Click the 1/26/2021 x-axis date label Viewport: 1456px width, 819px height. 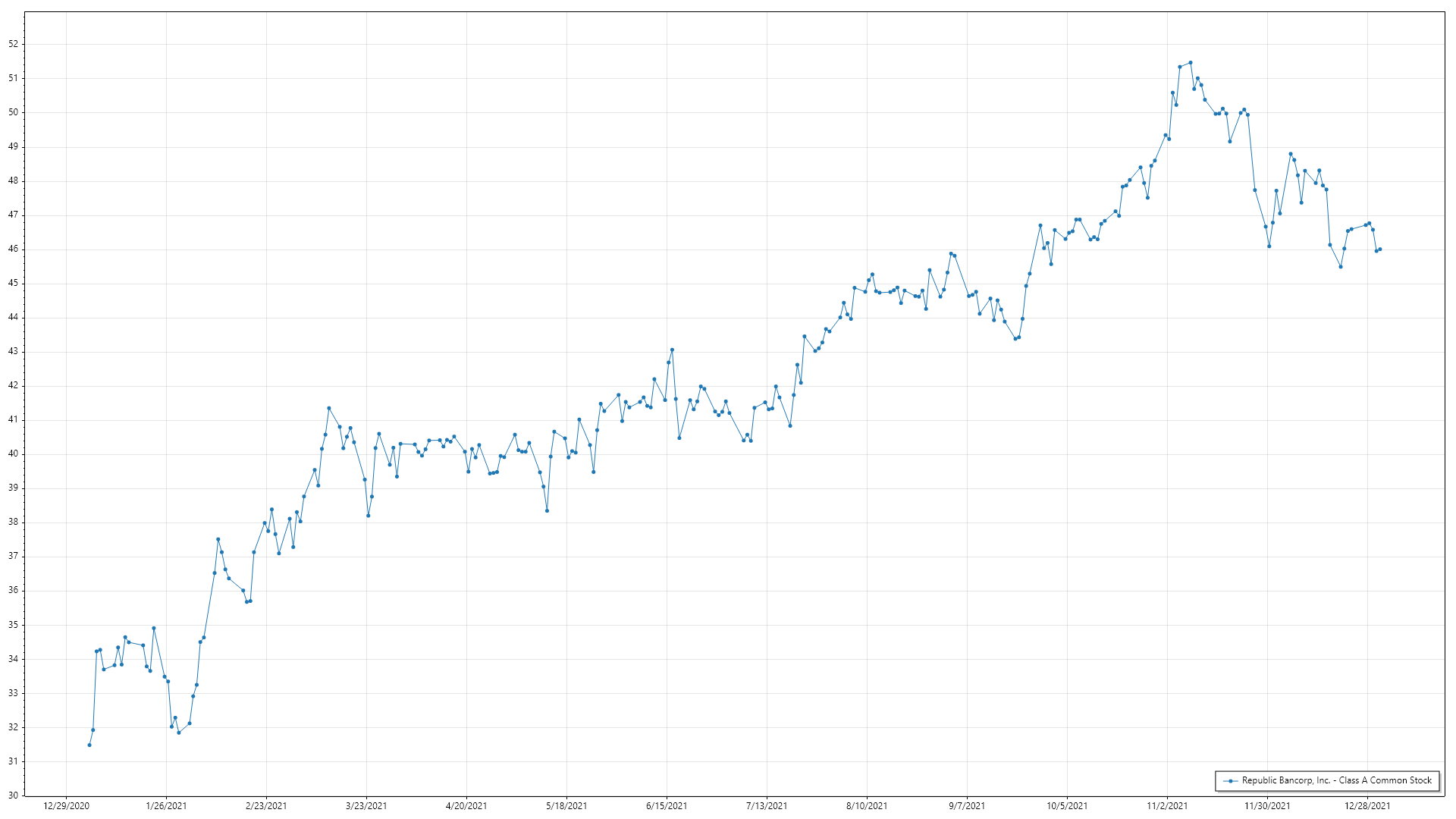(166, 805)
